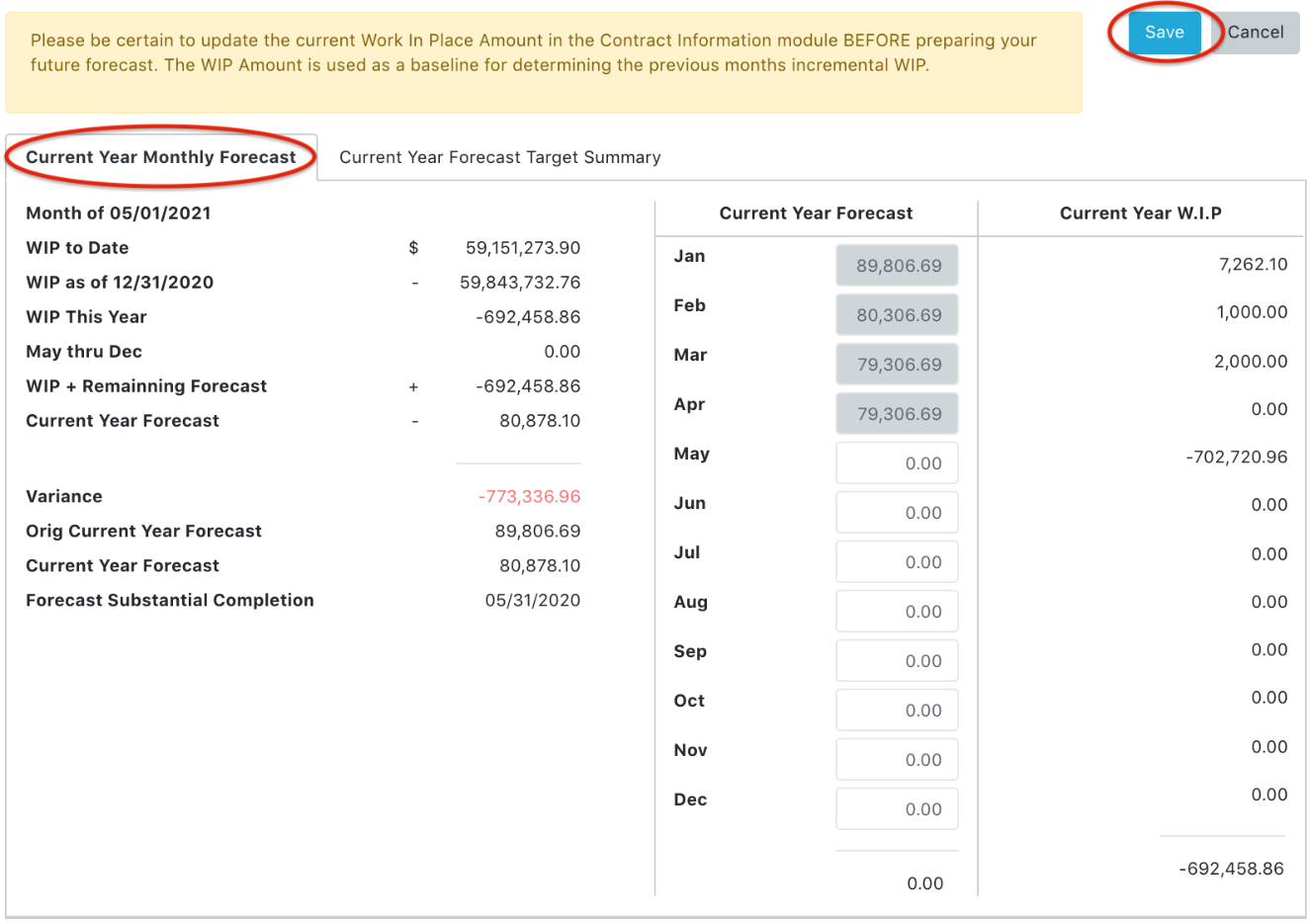
Task: Select the Current Year Monthly Forecast tab
Action: [x=160, y=157]
